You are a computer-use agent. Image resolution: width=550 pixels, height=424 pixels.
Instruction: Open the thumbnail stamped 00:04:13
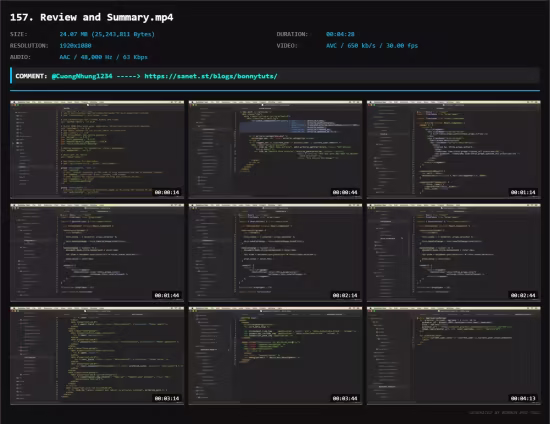pyautogui.click(x=454, y=356)
